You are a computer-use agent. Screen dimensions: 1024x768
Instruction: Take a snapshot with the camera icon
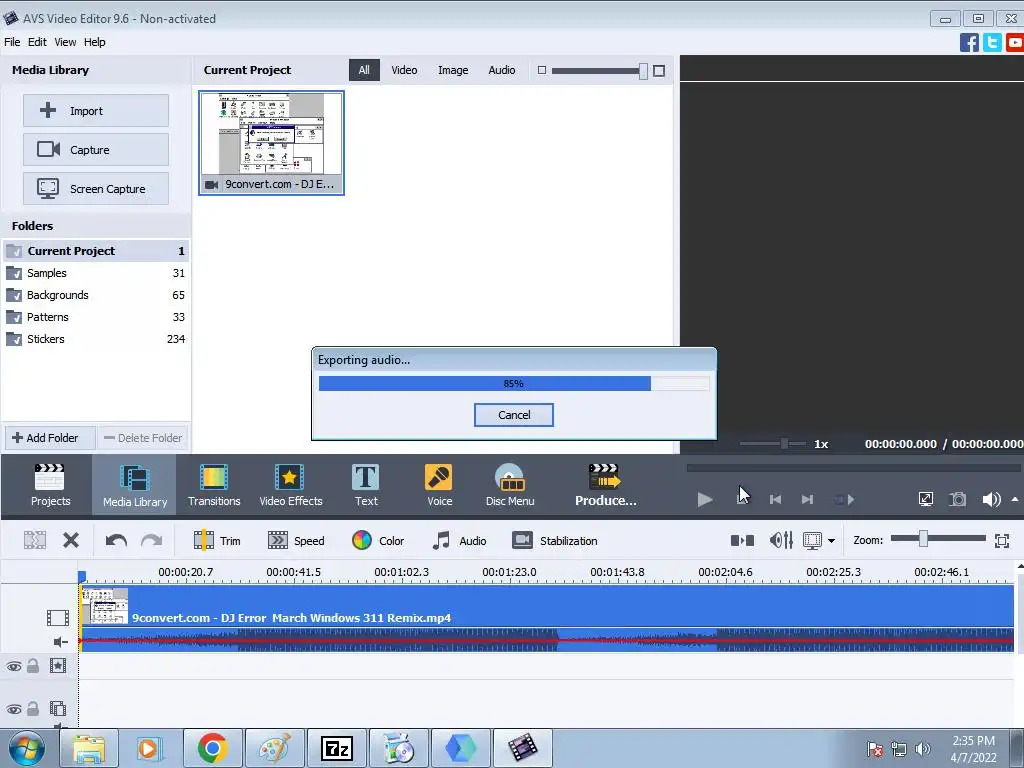(957, 500)
